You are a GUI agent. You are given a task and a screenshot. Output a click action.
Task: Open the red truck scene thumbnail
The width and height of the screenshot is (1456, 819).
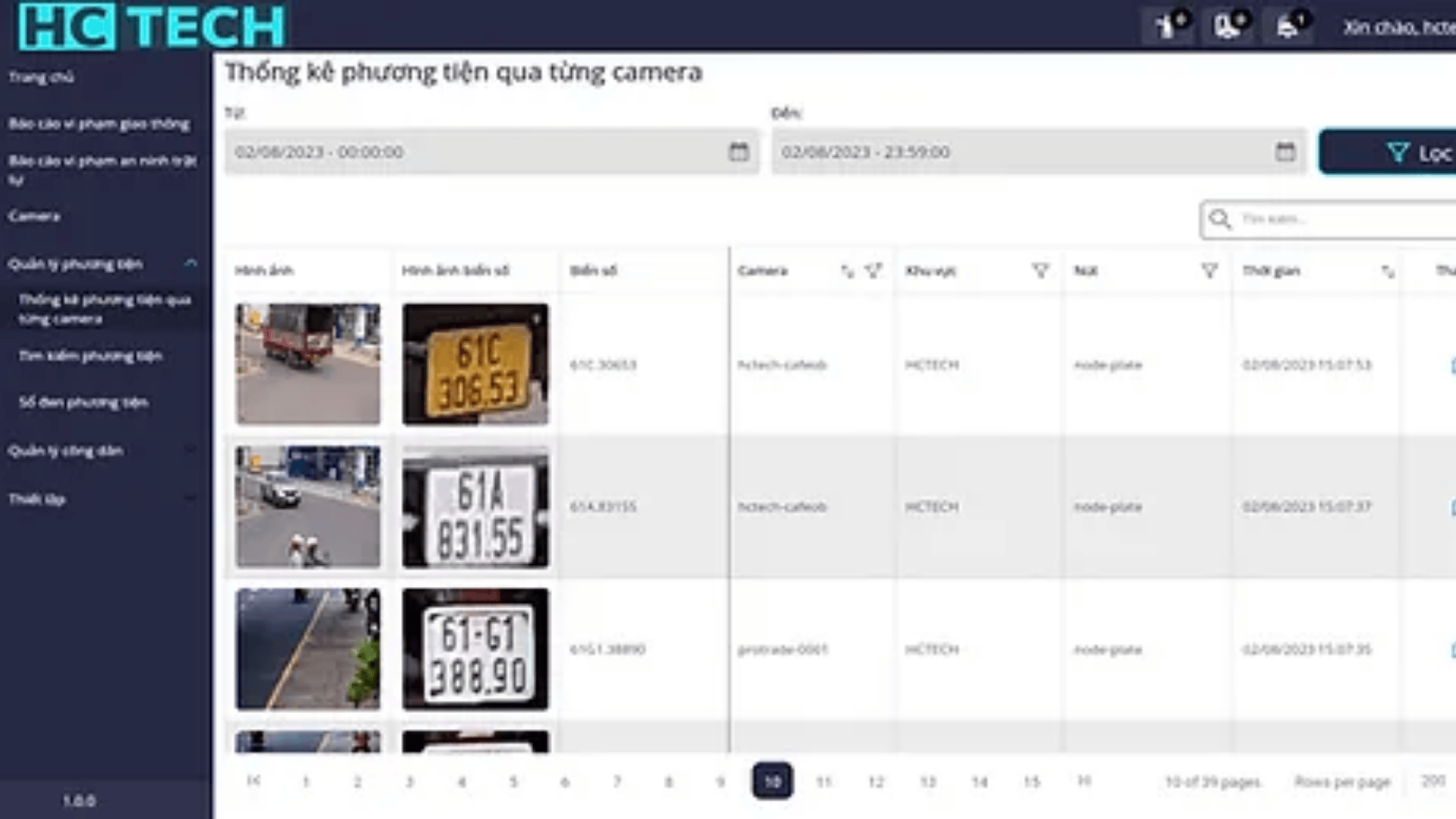[308, 364]
